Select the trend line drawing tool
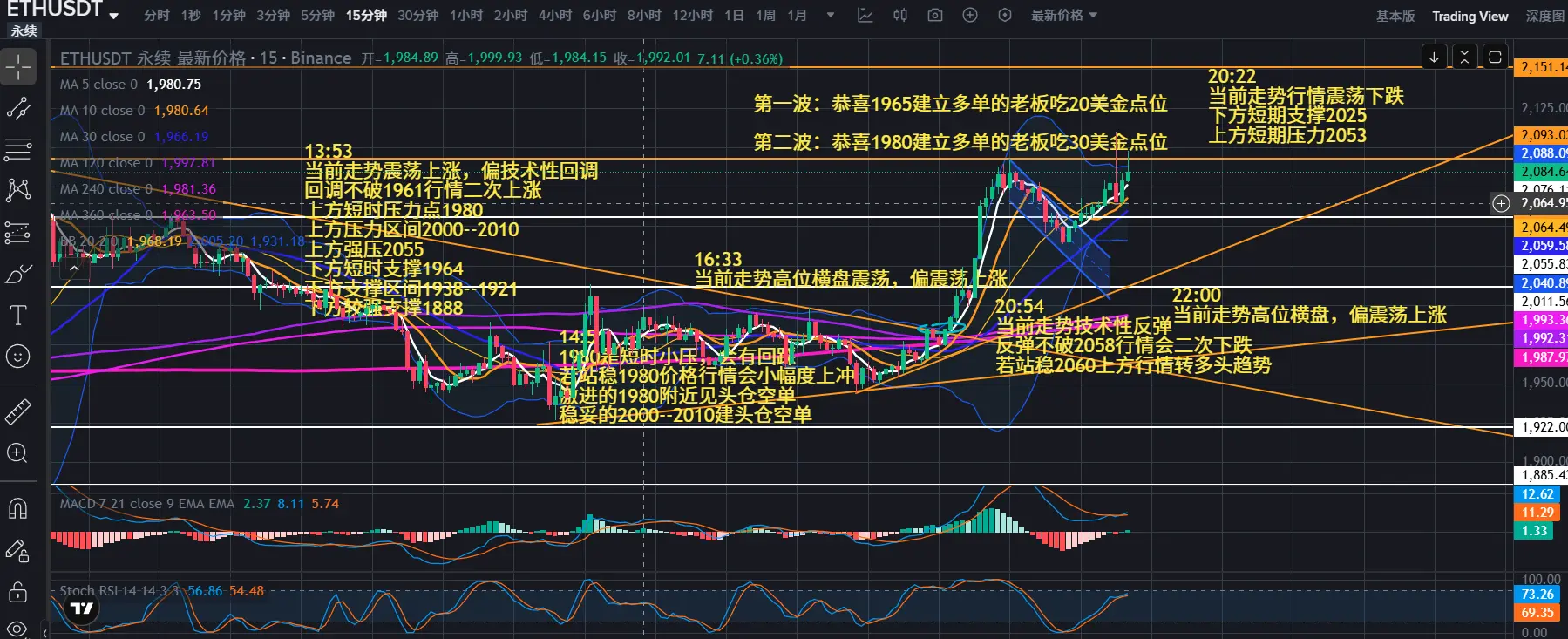This screenshot has width=1568, height=639. [x=18, y=108]
